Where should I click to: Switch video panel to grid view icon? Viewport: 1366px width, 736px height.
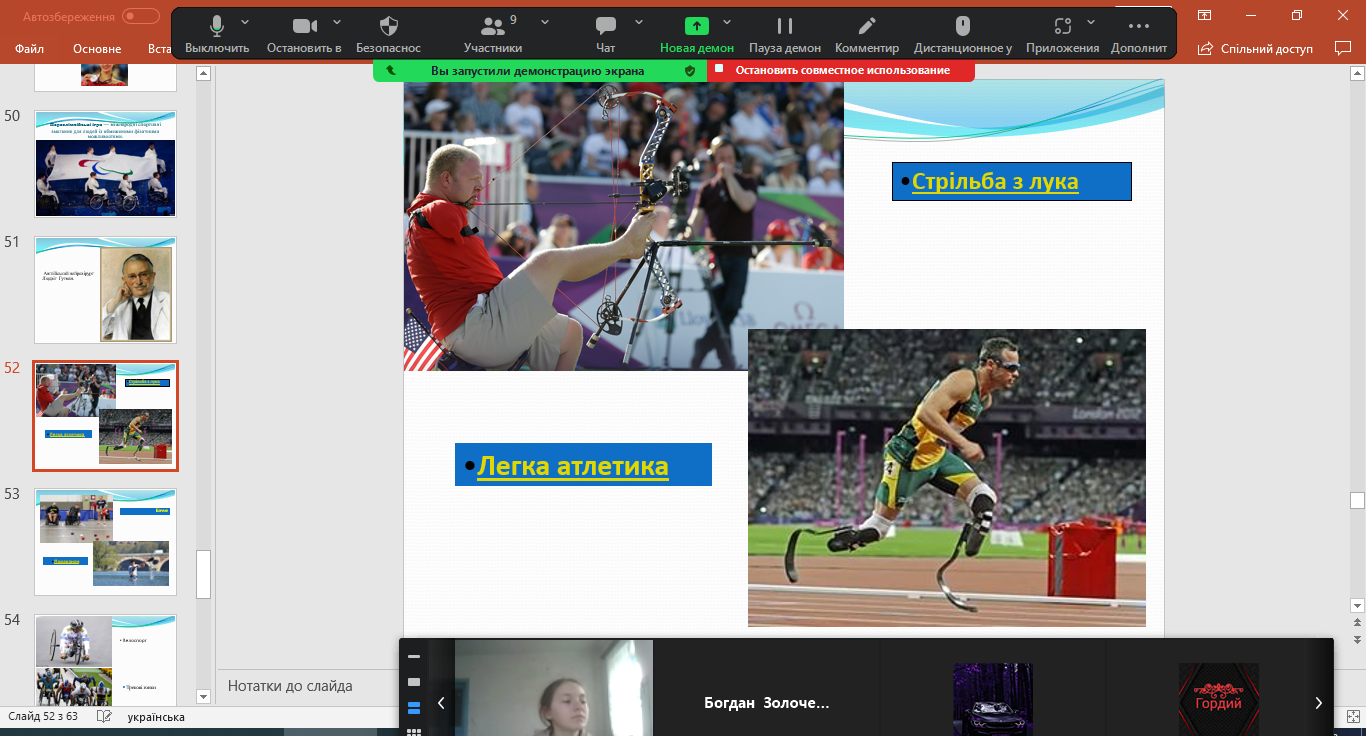tap(414, 732)
